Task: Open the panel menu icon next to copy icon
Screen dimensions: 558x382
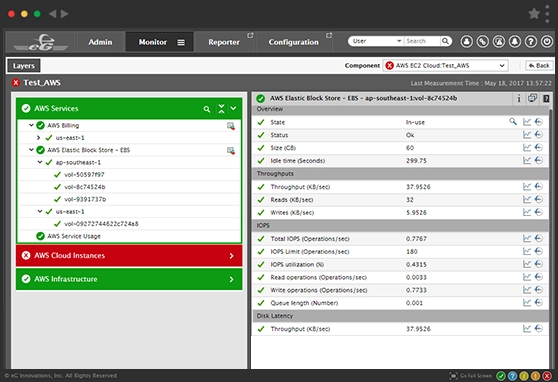Action: coord(546,98)
